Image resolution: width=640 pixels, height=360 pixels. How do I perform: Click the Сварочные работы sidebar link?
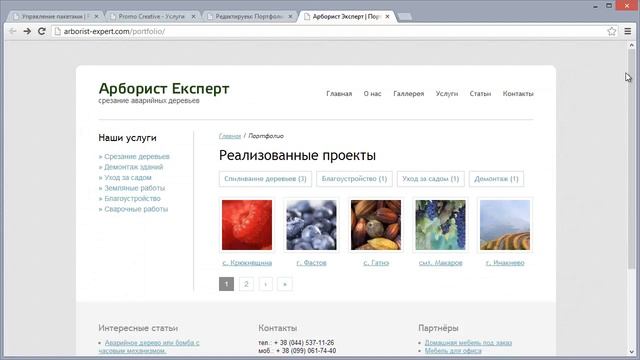(x=136, y=209)
